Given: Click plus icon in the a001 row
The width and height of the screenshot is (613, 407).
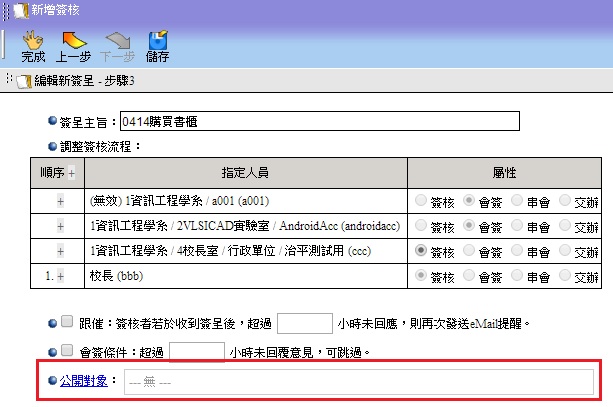Looking at the screenshot, I should pyautogui.click(x=60, y=200).
